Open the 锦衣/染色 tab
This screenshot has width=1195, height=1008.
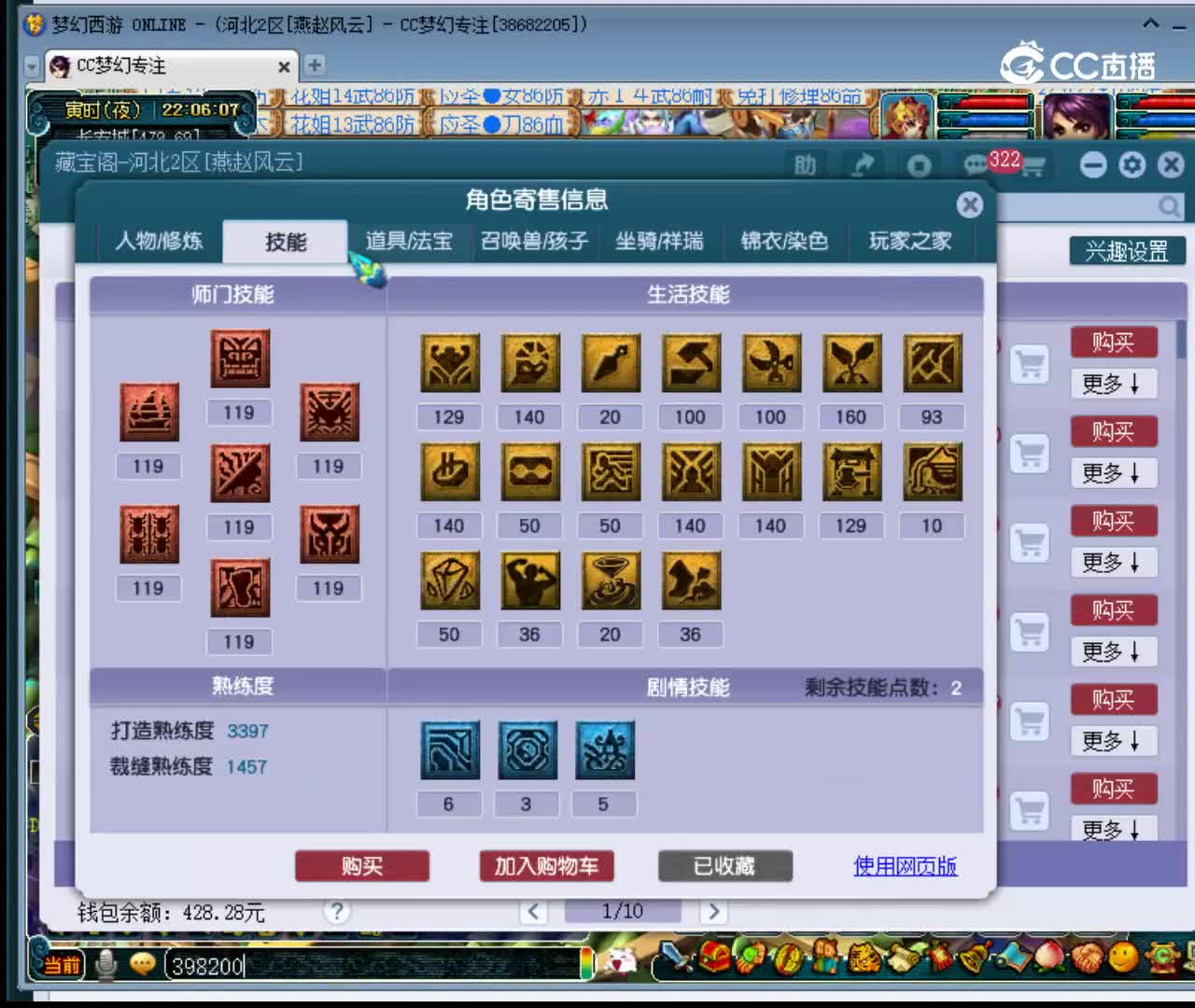click(x=784, y=242)
